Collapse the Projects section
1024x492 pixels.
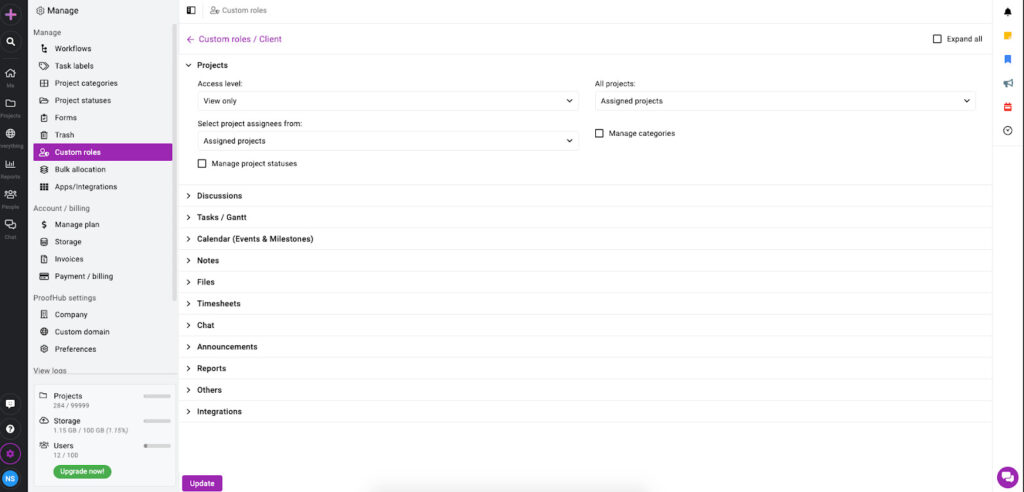[188, 65]
